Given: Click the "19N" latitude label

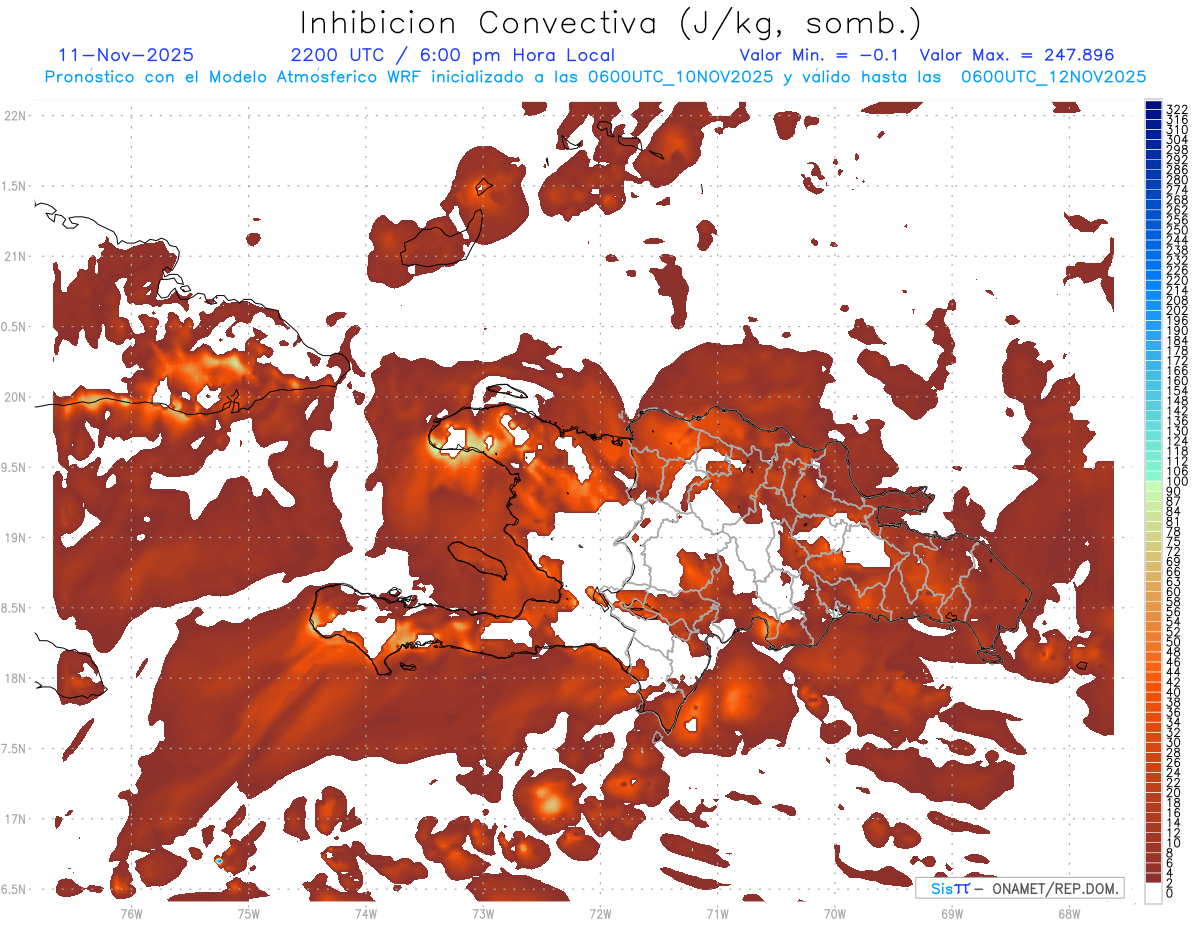Looking at the screenshot, I should [15, 538].
